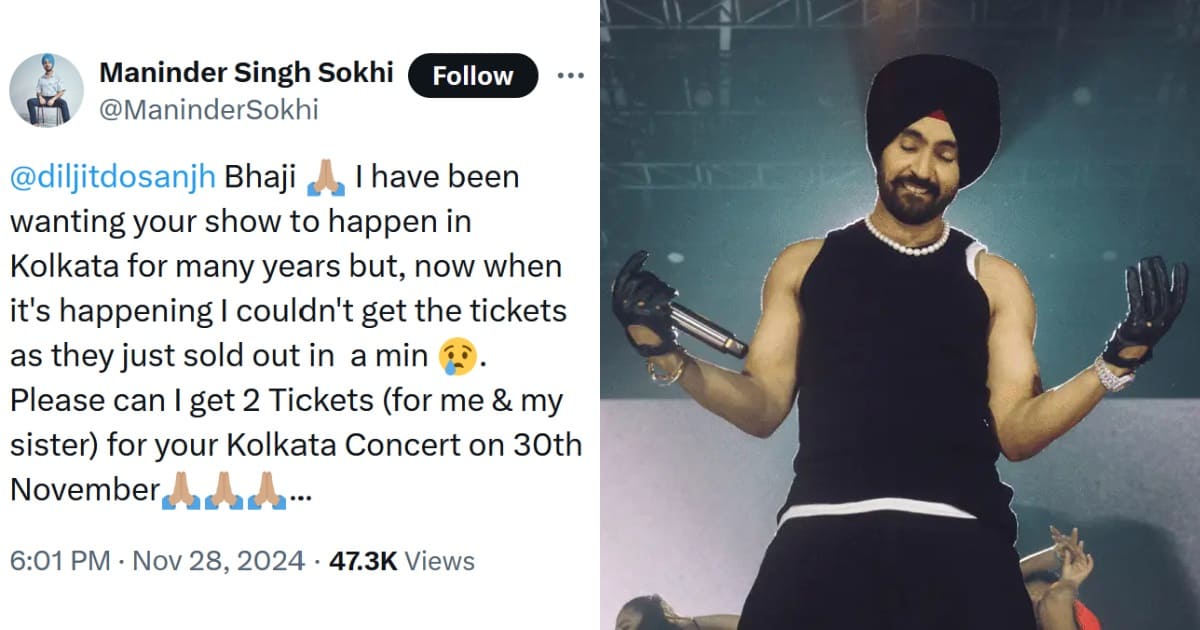Open the 47.3K Views count
Screen dimensions: 1200x630
[x=401, y=562]
